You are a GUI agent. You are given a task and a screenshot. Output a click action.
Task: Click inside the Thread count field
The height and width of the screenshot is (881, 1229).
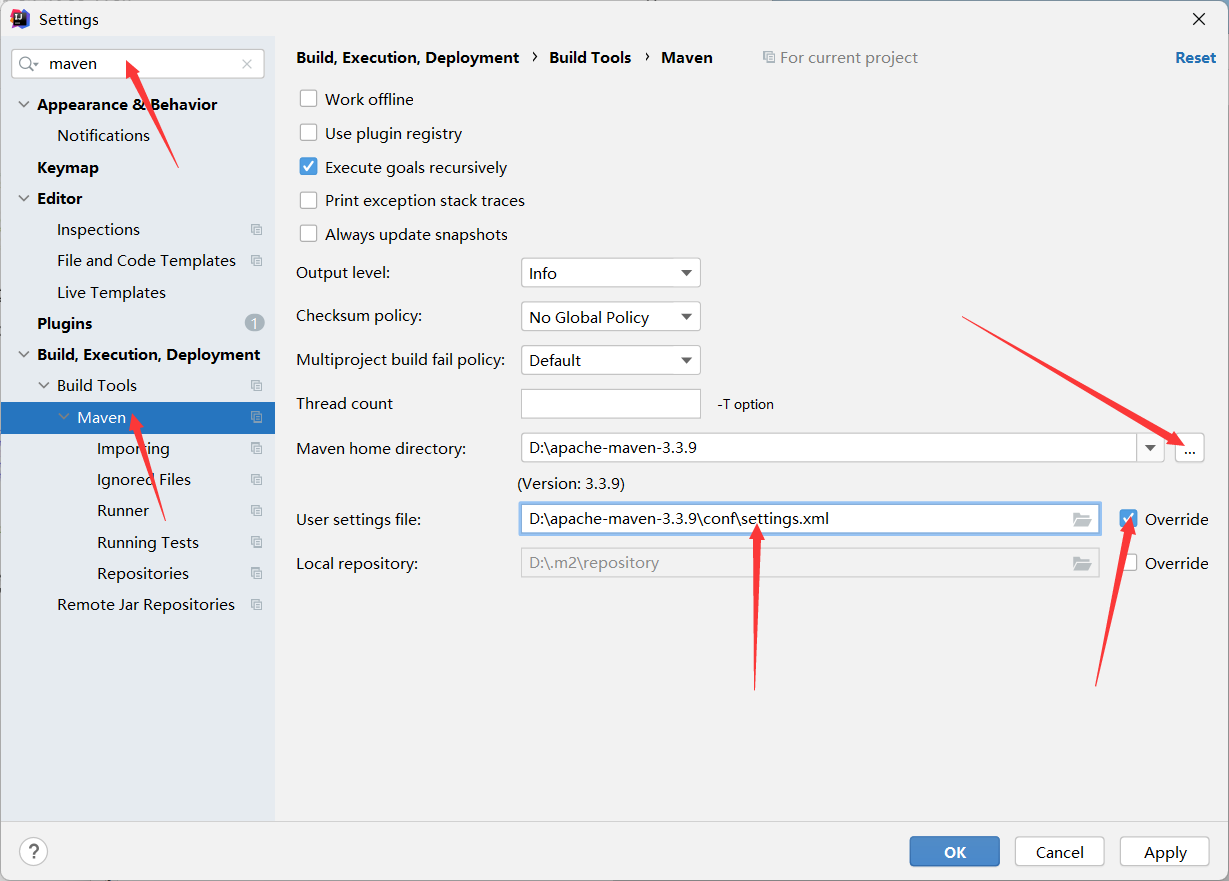(610, 403)
